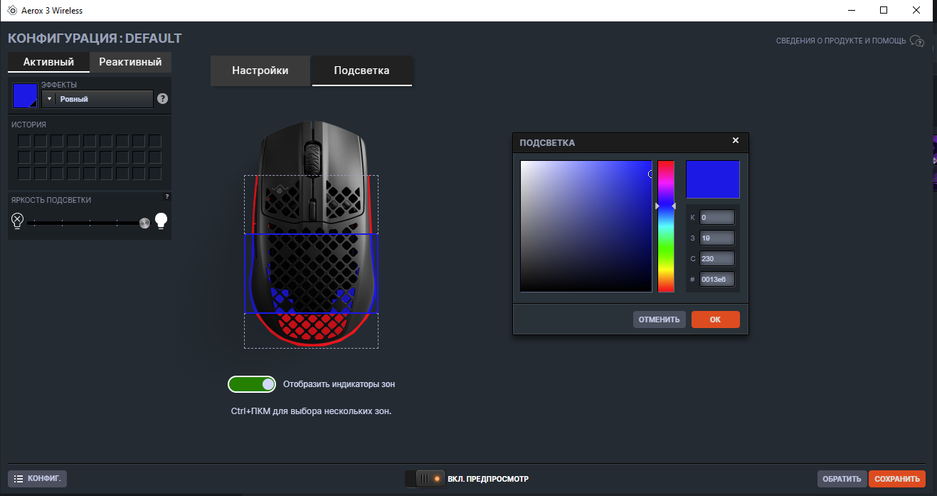
Task: Click the СОХРАНИТЬ save button
Action: 897,479
